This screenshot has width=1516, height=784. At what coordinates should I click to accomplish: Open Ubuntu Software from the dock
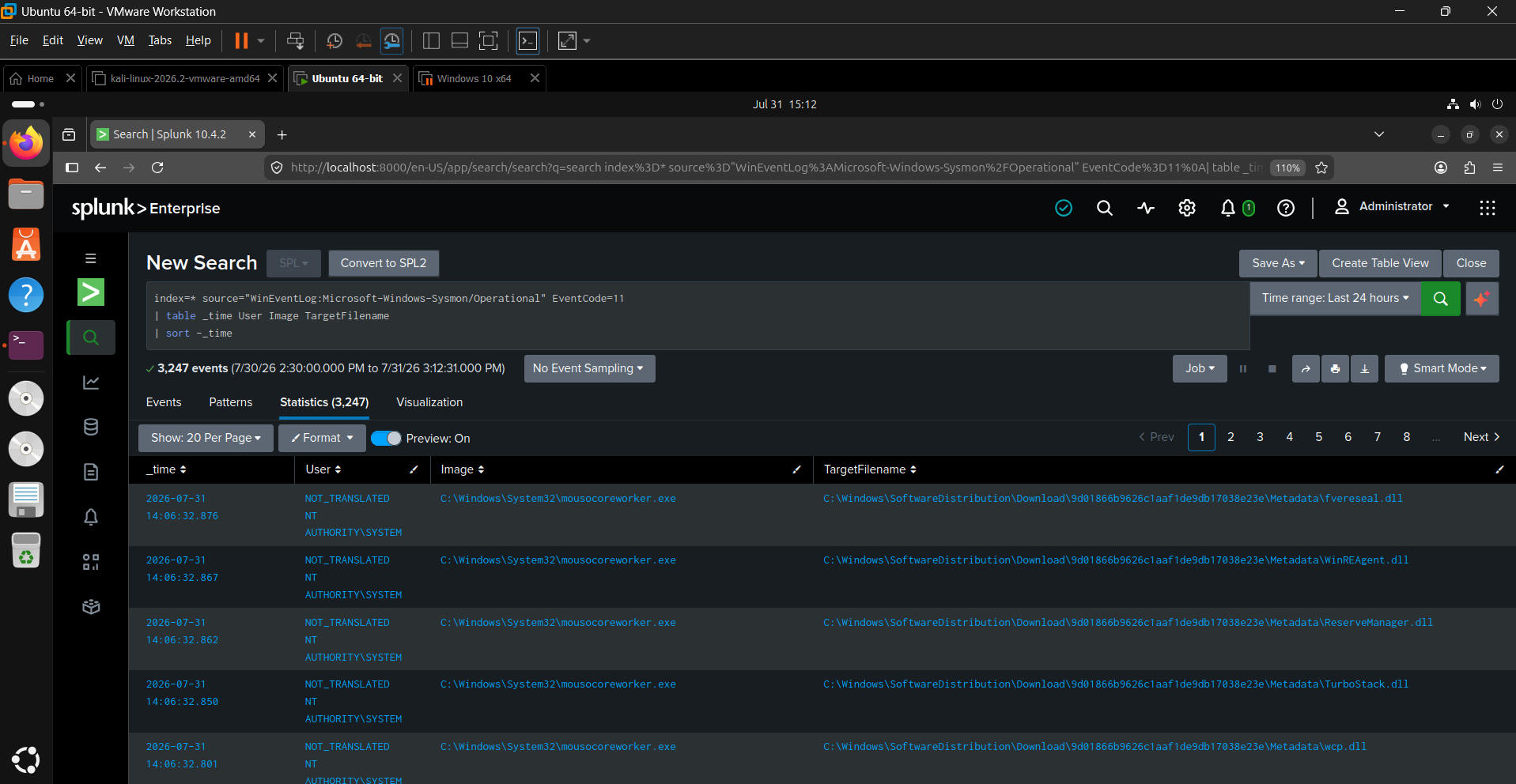click(x=26, y=244)
